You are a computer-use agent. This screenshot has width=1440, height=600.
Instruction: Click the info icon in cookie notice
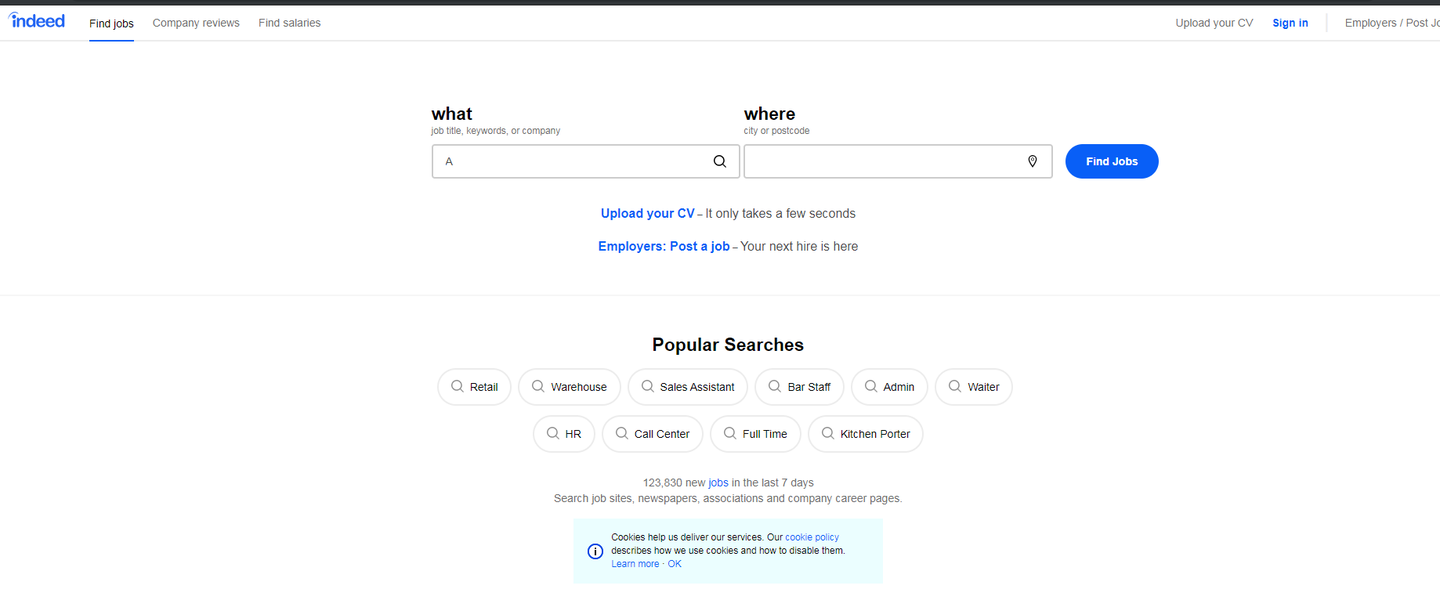(595, 551)
